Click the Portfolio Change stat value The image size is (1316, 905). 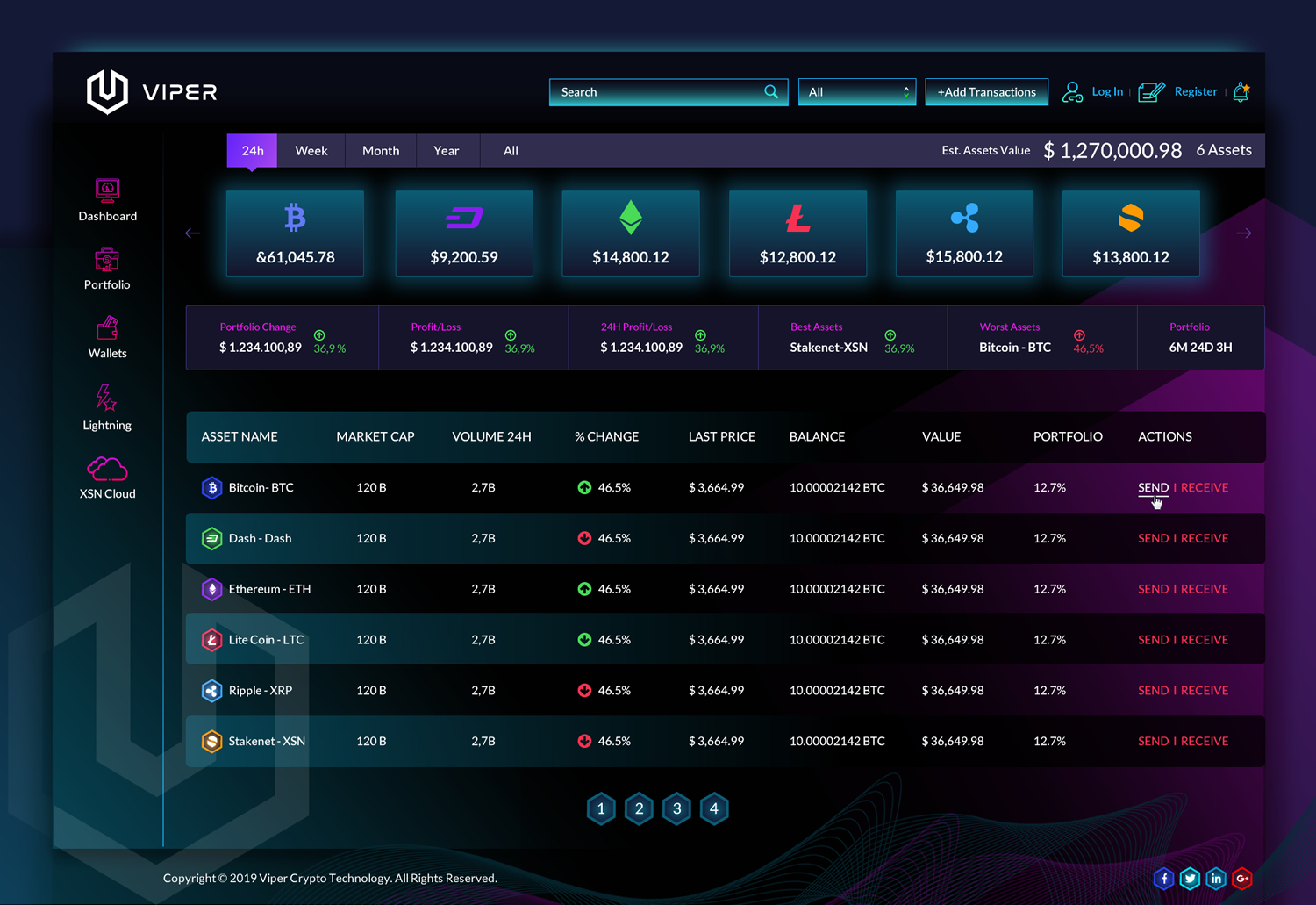coord(261,348)
